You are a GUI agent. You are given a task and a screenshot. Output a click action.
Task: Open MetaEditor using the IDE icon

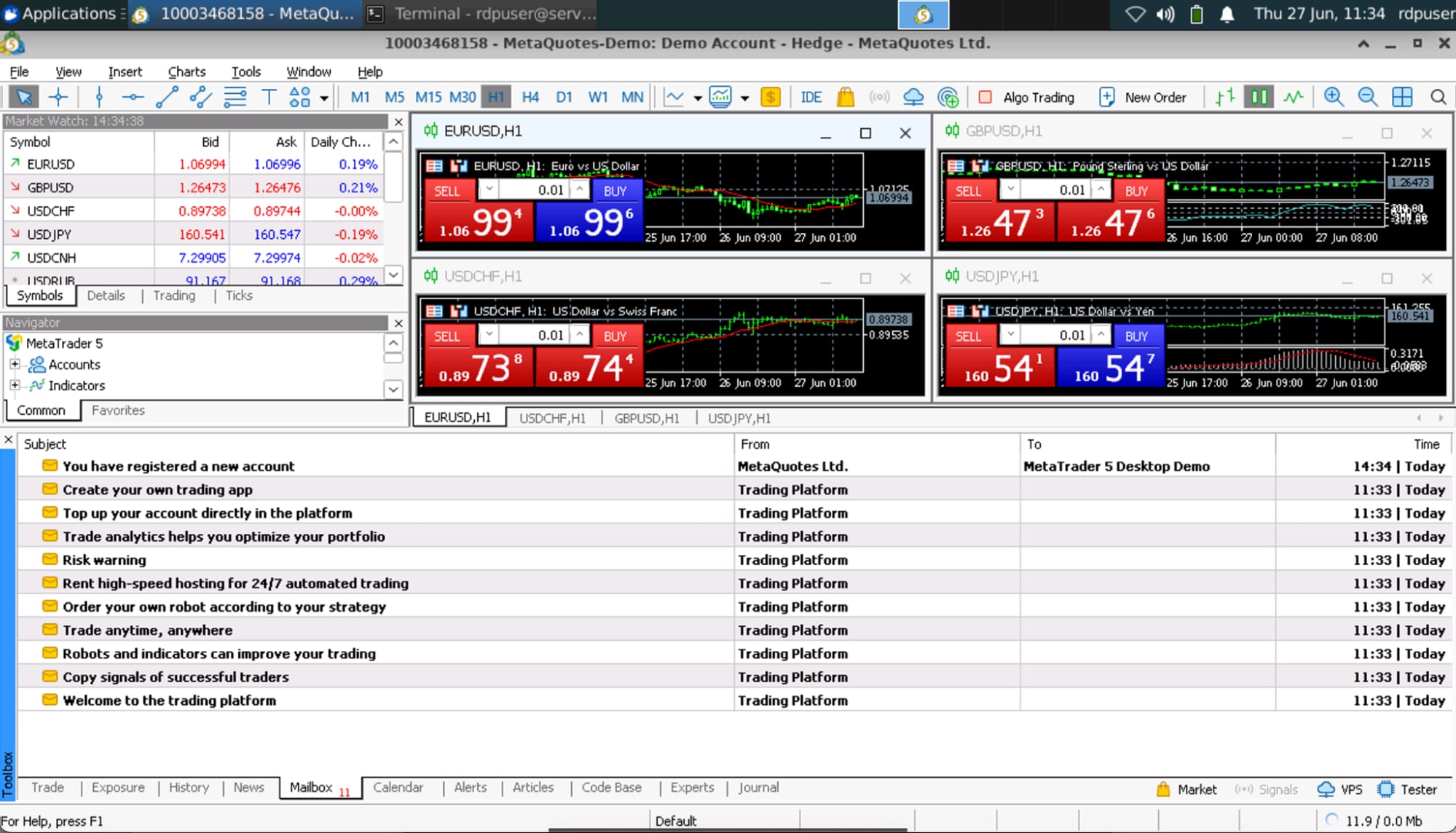pos(811,96)
